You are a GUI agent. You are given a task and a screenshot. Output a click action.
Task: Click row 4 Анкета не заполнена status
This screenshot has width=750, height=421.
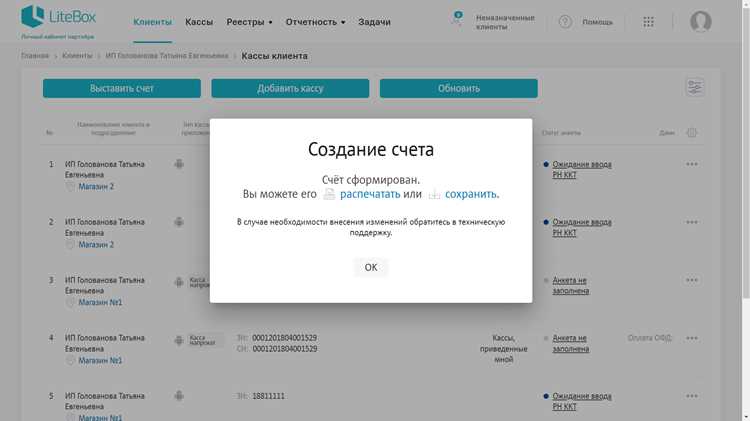[570, 343]
